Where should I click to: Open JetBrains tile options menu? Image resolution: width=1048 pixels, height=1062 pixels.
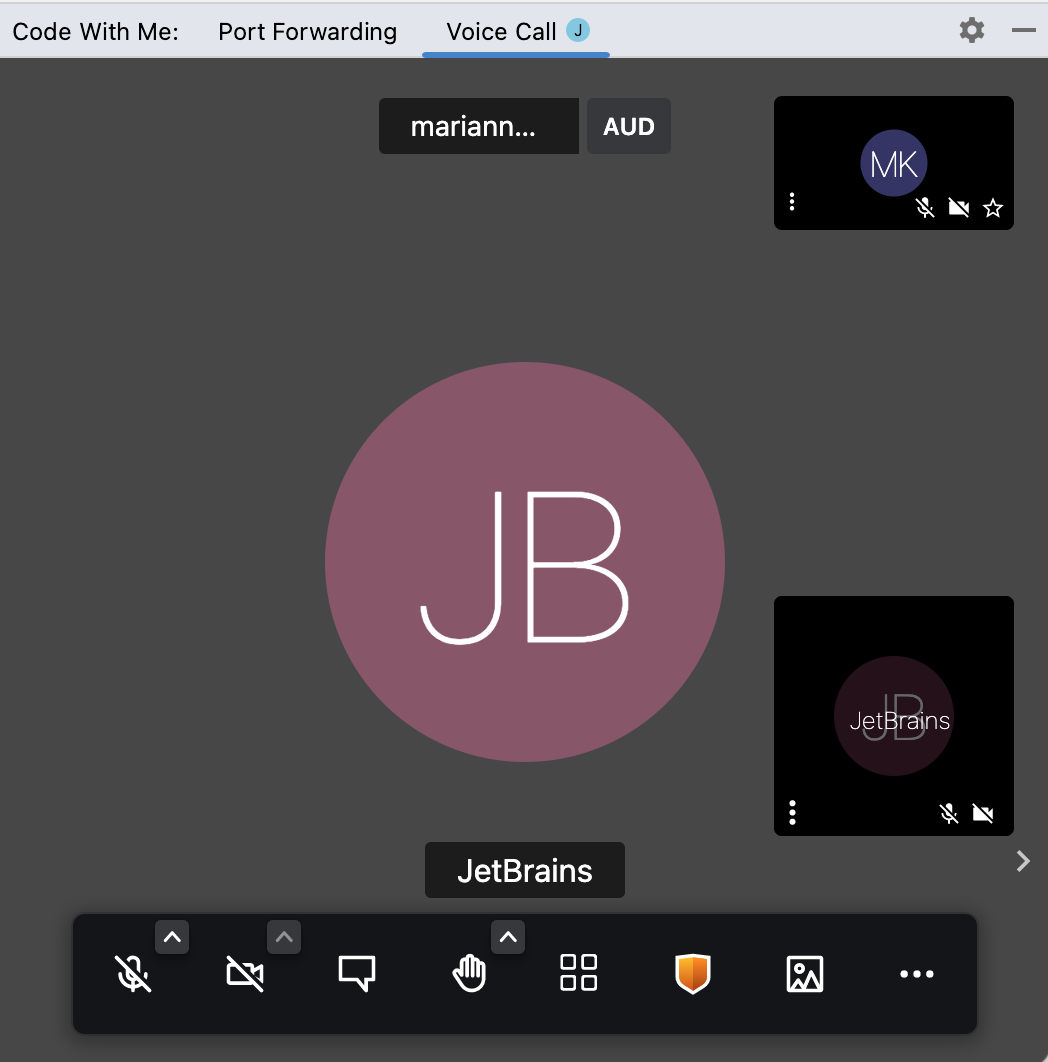pyautogui.click(x=792, y=812)
